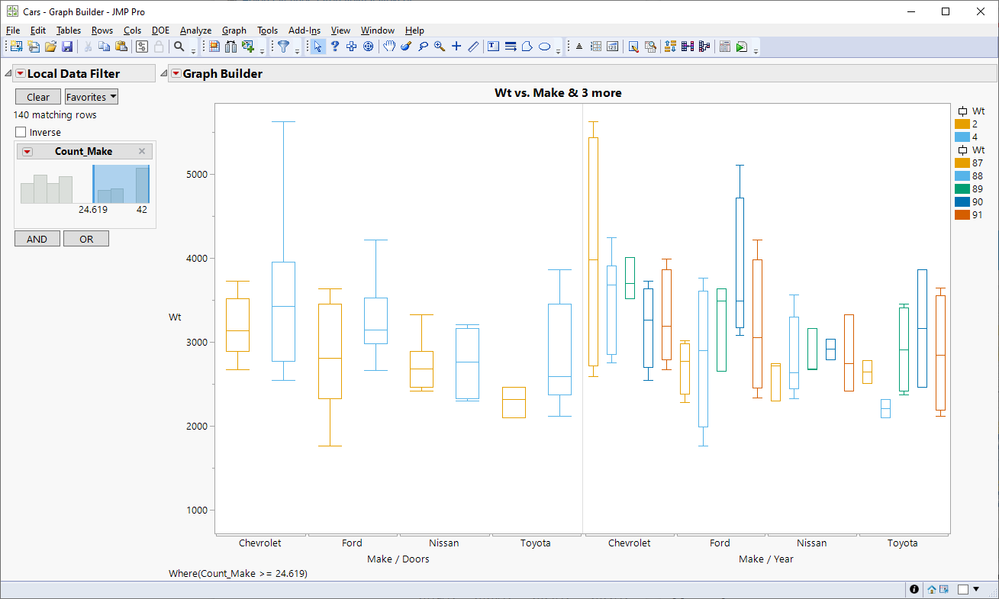Click the home window icon in status bar

point(931,589)
